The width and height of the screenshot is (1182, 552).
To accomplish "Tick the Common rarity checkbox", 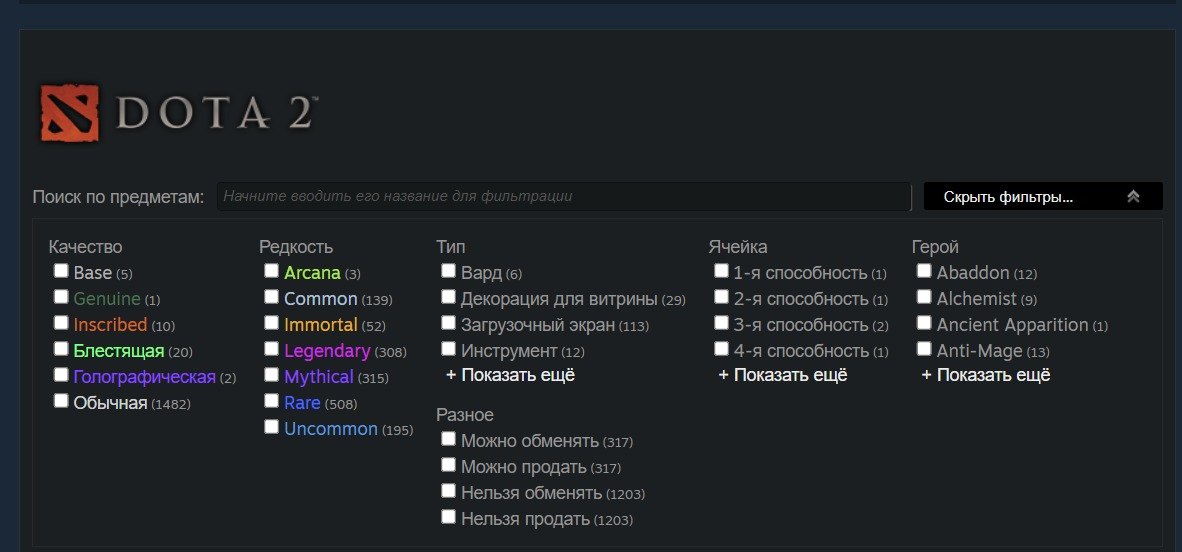I will click(271, 296).
